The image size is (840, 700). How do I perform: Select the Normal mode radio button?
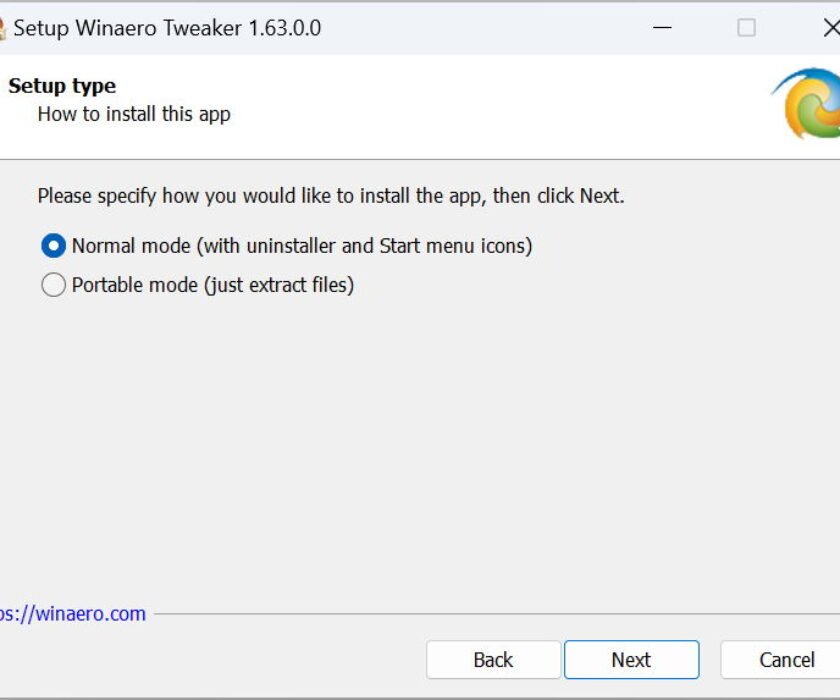coord(56,244)
